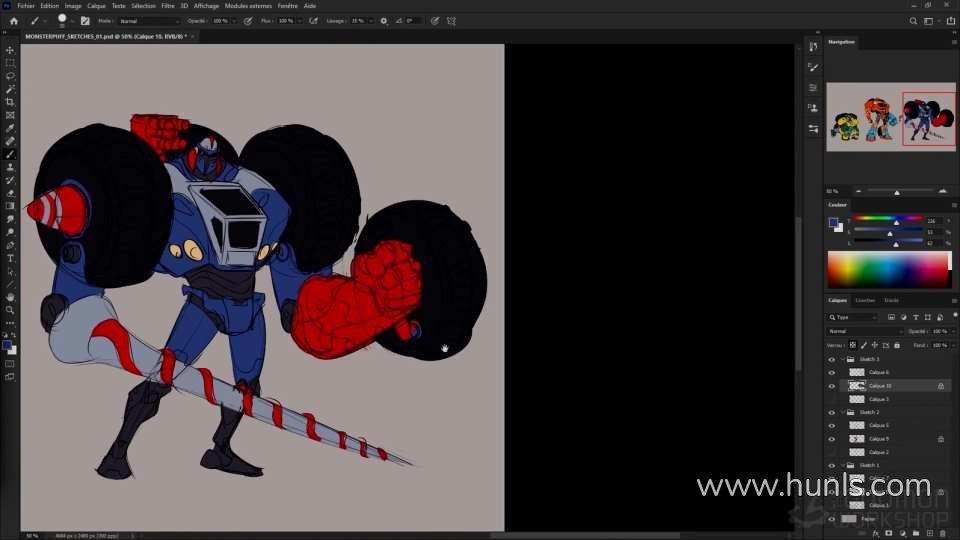Viewport: 960px width, 540px height.
Task: Select the Calque 5 layer
Action: pos(878,425)
